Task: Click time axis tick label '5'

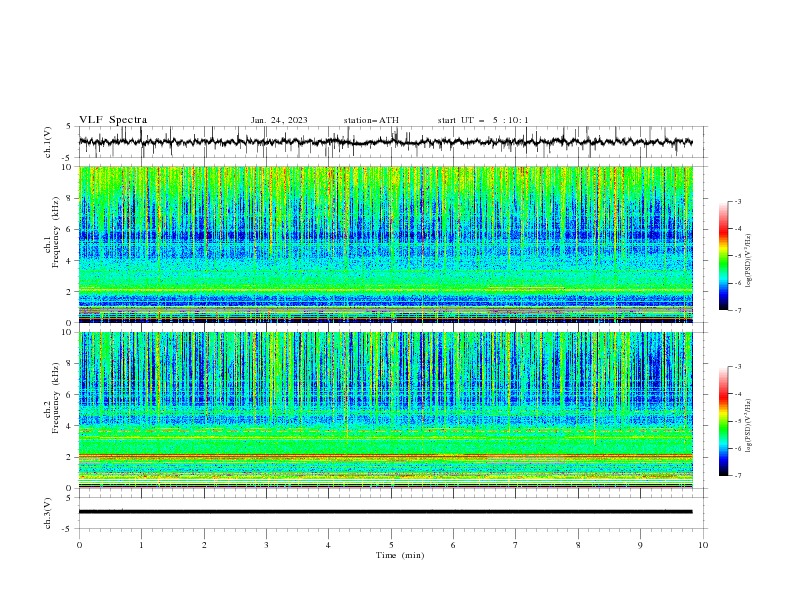Action: (x=391, y=545)
